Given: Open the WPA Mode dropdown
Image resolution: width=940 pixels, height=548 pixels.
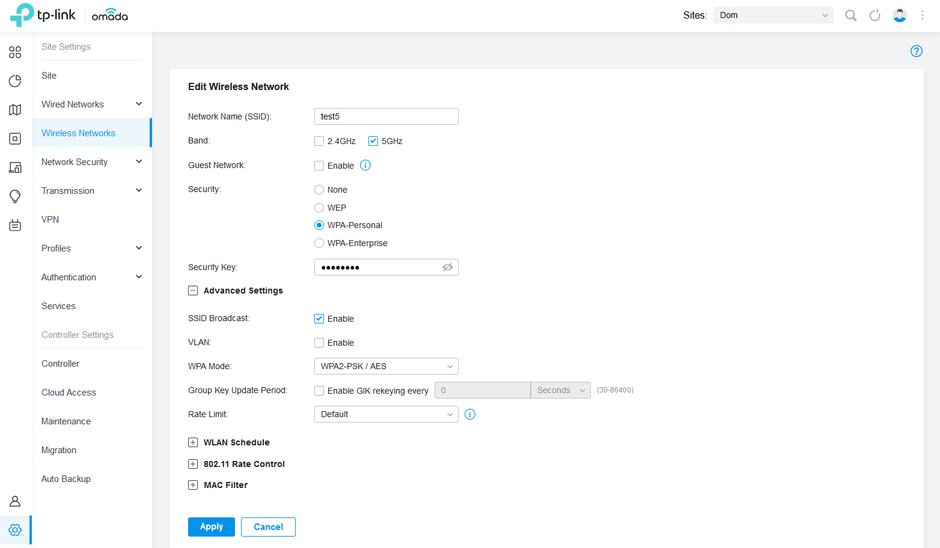Looking at the screenshot, I should pos(386,366).
